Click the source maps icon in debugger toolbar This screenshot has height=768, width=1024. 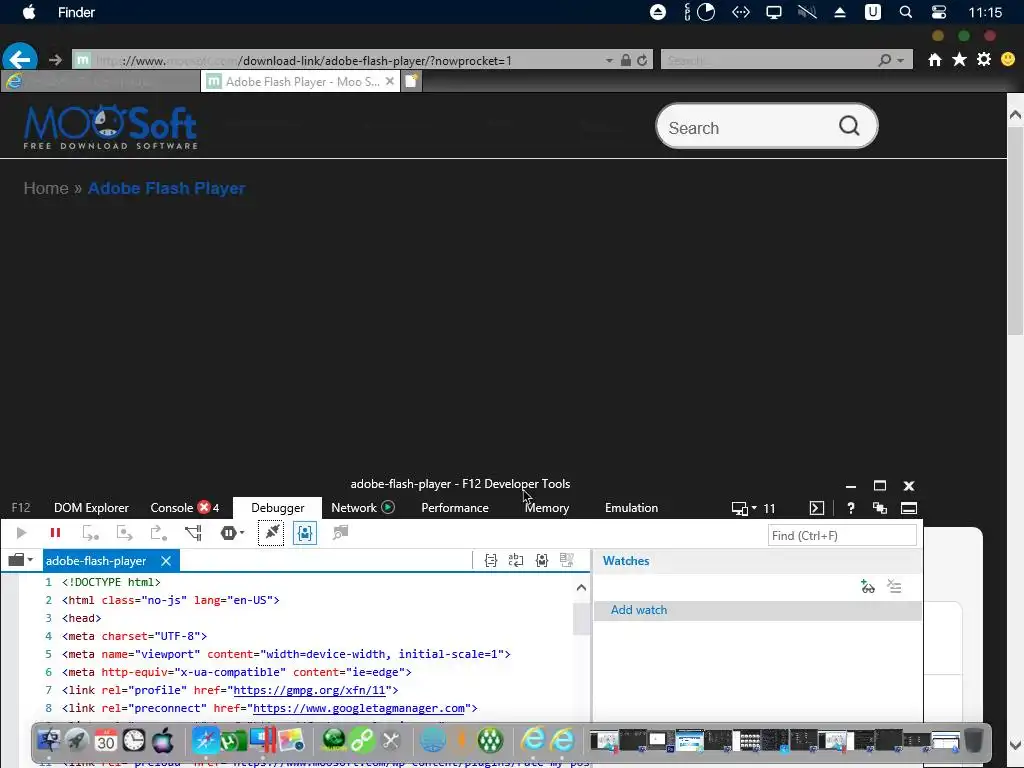pos(340,533)
